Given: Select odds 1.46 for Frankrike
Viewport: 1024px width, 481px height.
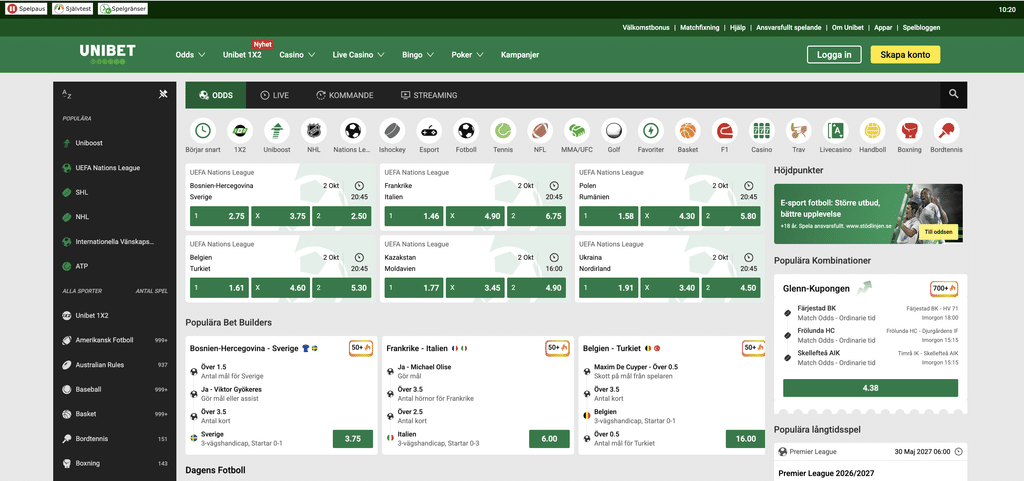Looking at the screenshot, I should point(415,216).
